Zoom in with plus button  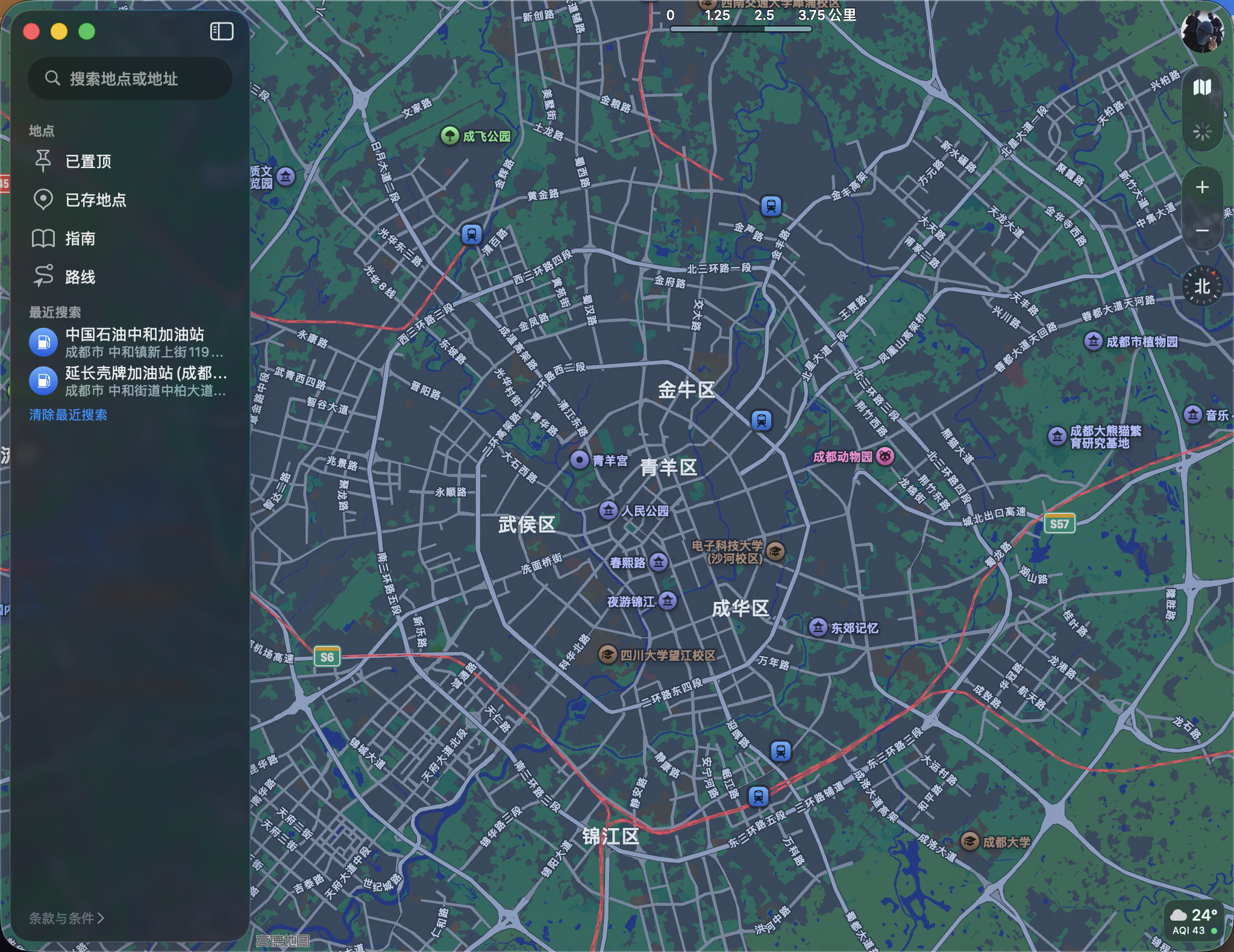1201,187
